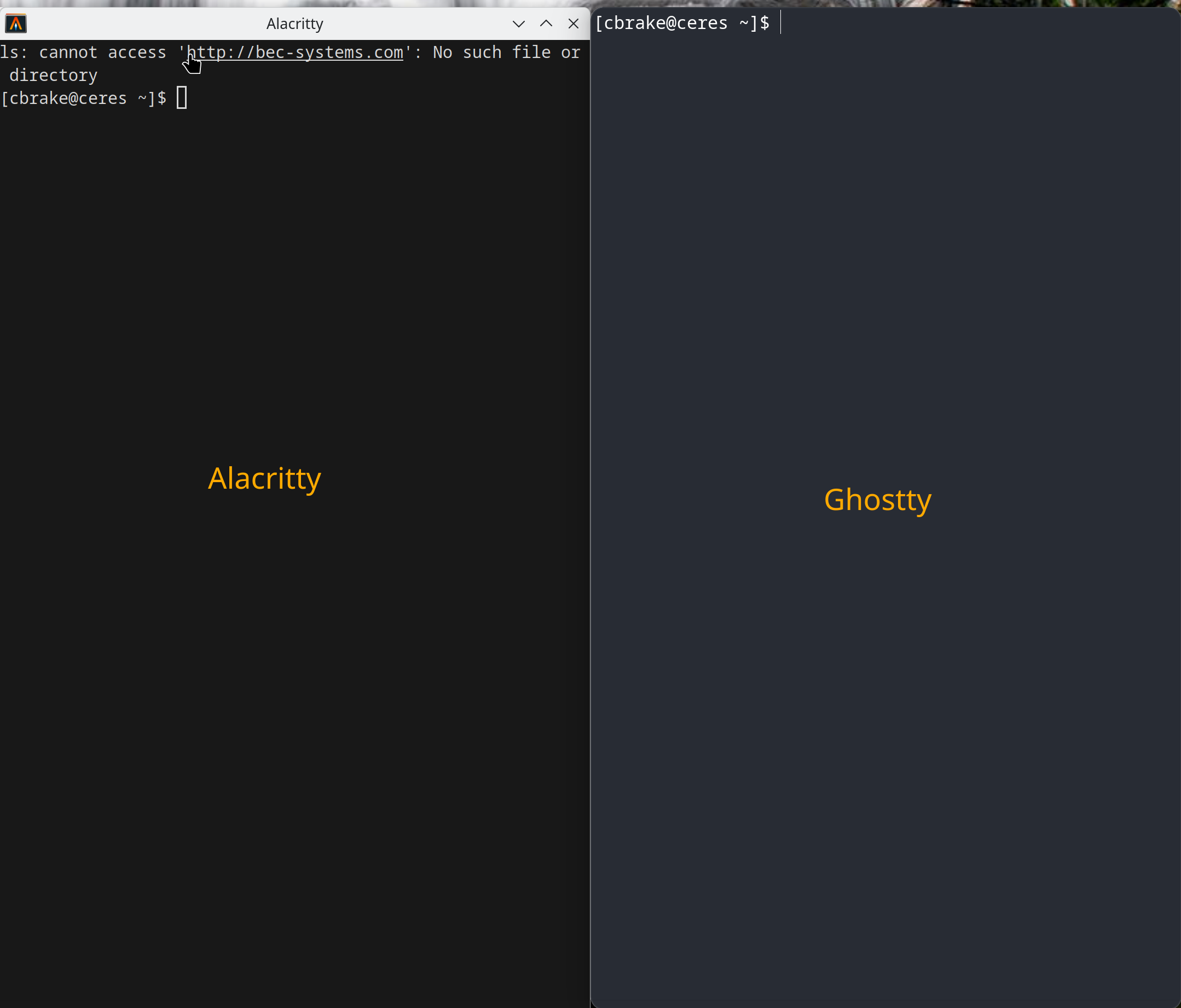The image size is (1181, 1008).
Task: Click the 'directory' word in Alacritty output
Action: click(54, 75)
